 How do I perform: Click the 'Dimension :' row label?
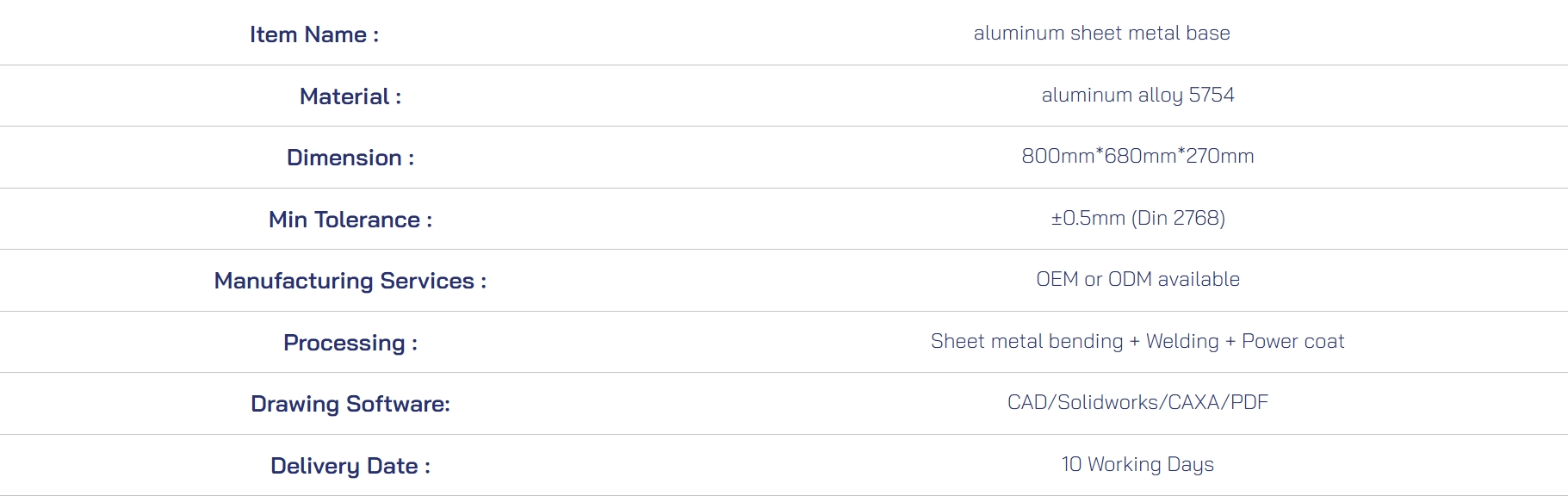tap(350, 158)
